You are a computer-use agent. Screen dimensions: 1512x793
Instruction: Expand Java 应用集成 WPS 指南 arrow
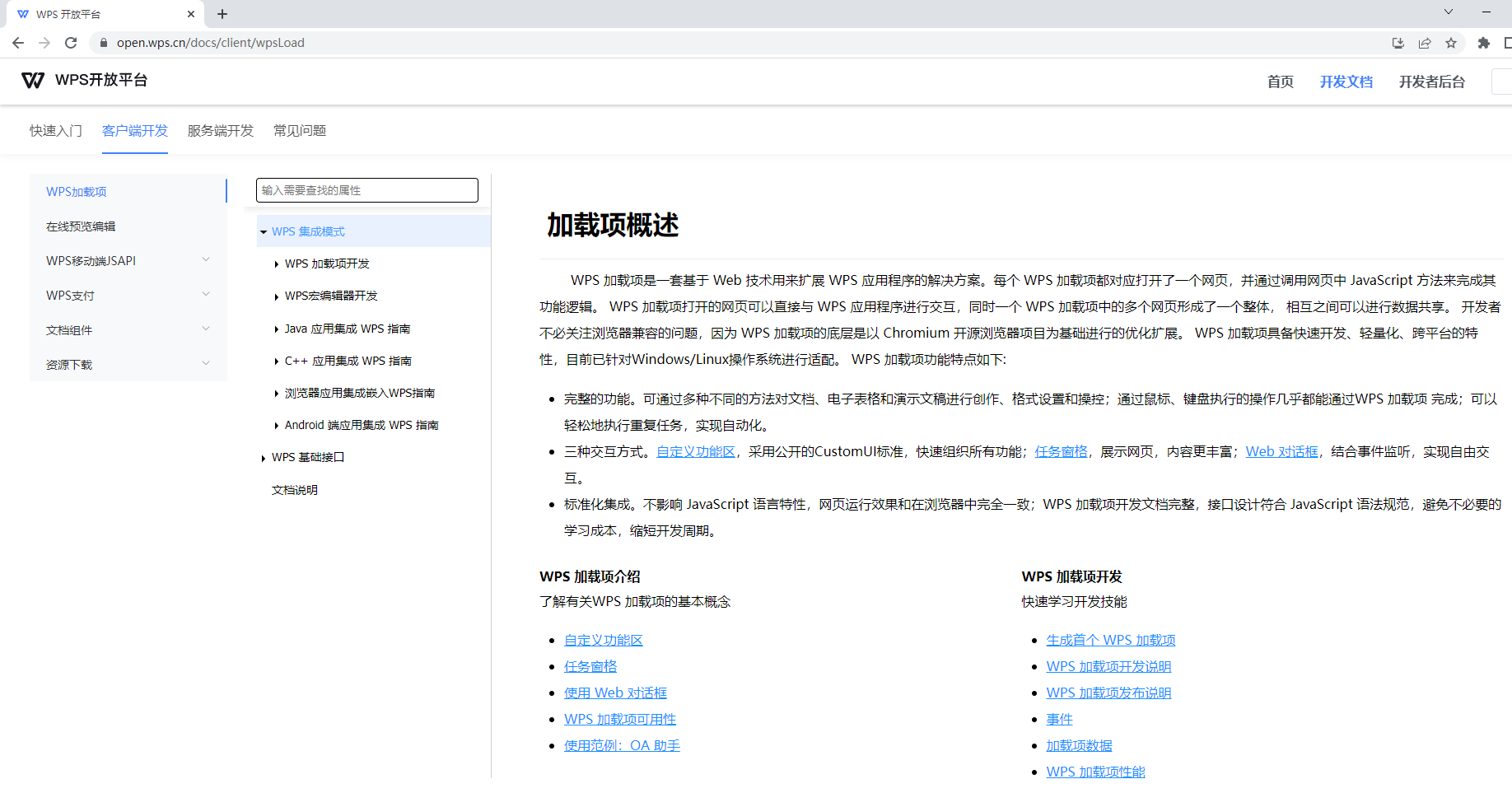coord(277,329)
